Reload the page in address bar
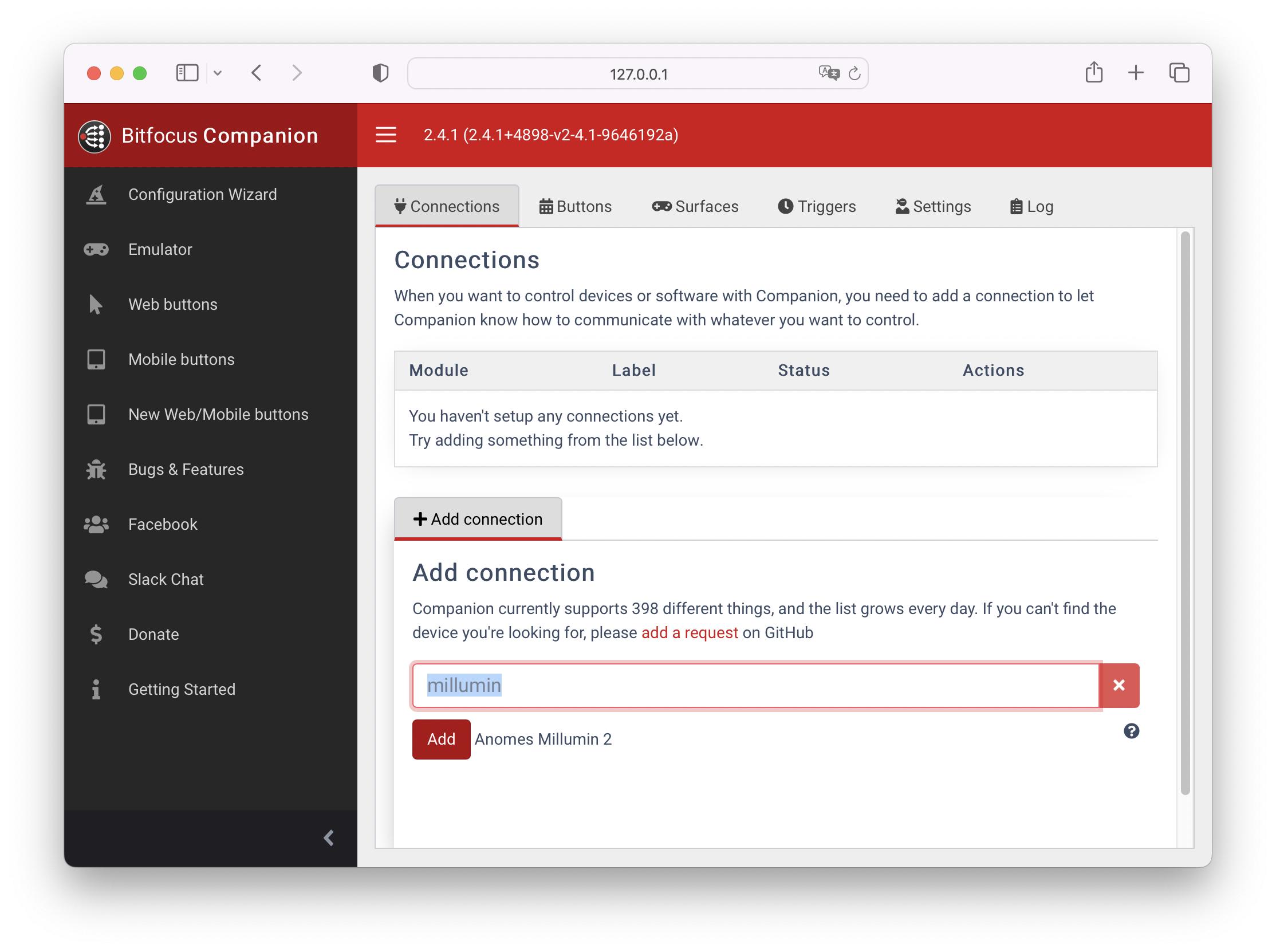This screenshot has width=1276, height=952. pos(854,73)
